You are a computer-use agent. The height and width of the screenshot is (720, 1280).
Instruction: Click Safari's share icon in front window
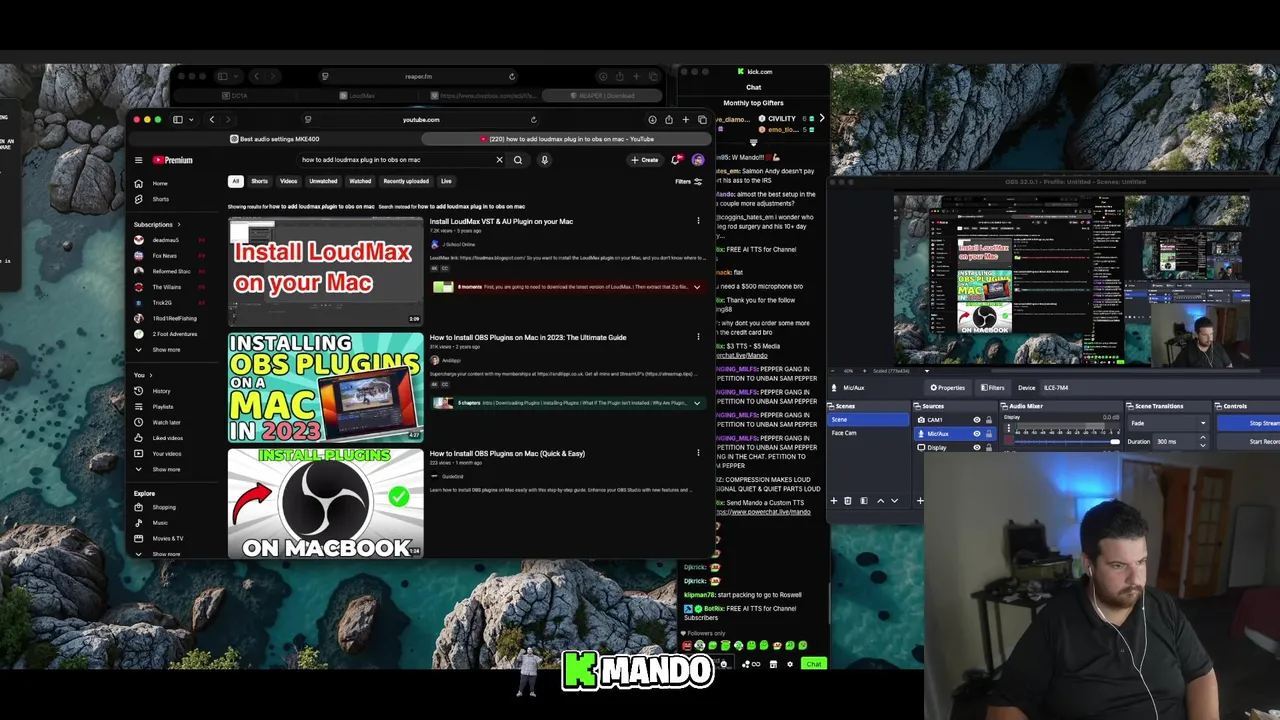669,120
